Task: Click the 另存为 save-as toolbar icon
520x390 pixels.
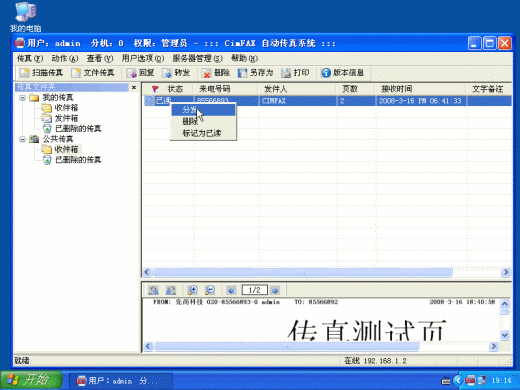Action: point(242,73)
